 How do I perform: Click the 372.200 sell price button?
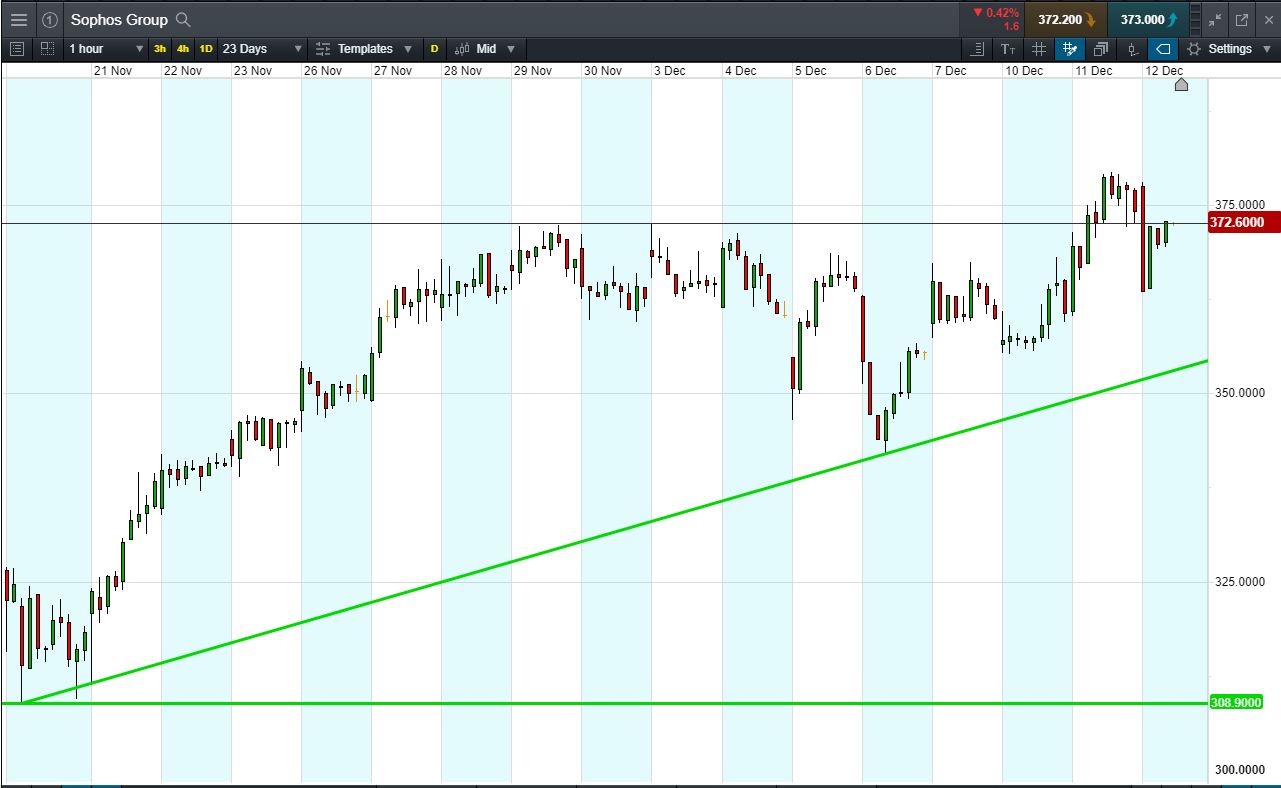click(x=1066, y=19)
